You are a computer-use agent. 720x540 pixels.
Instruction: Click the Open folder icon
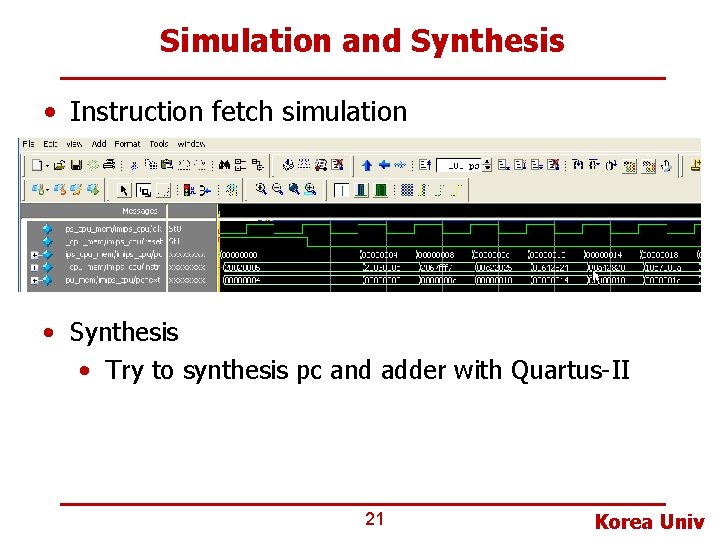click(x=59, y=165)
